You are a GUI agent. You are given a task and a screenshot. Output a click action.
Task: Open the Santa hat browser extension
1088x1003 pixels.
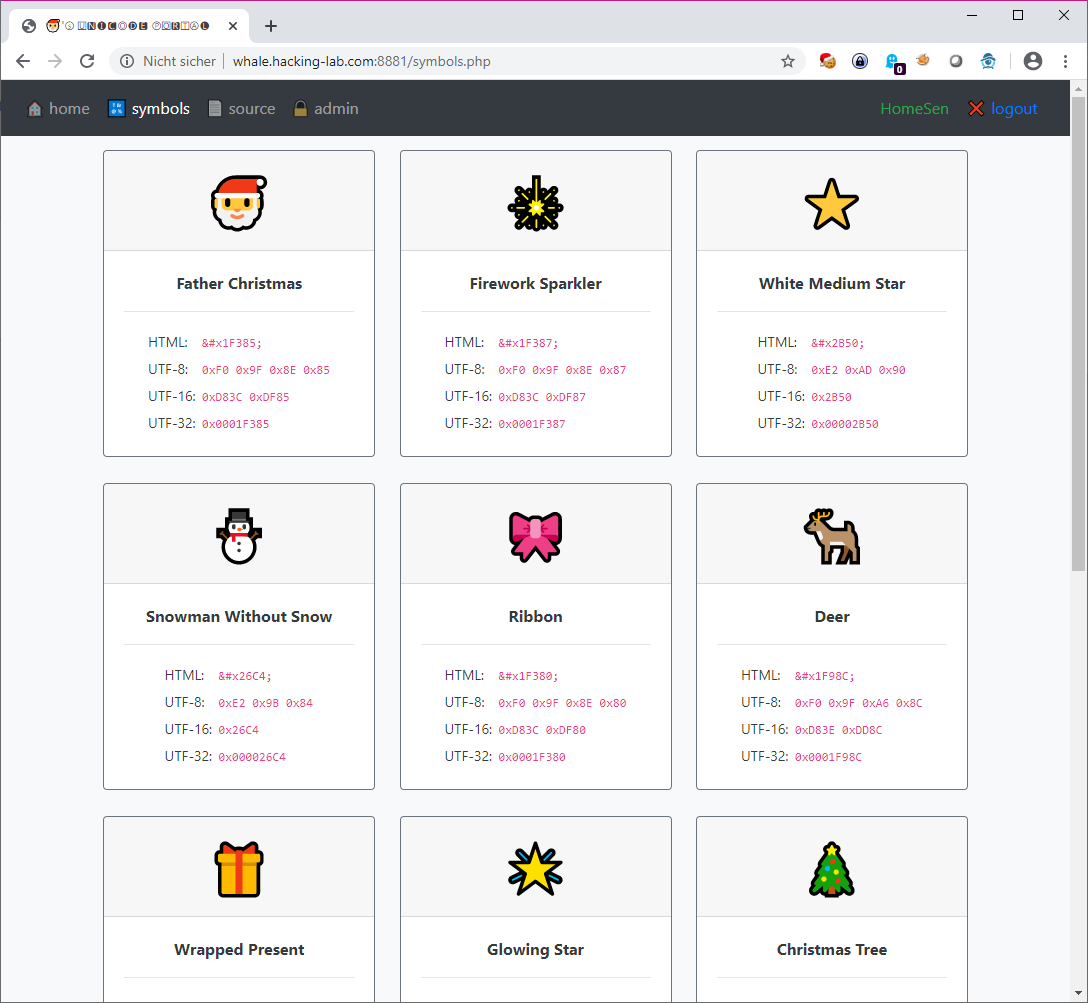pos(827,61)
